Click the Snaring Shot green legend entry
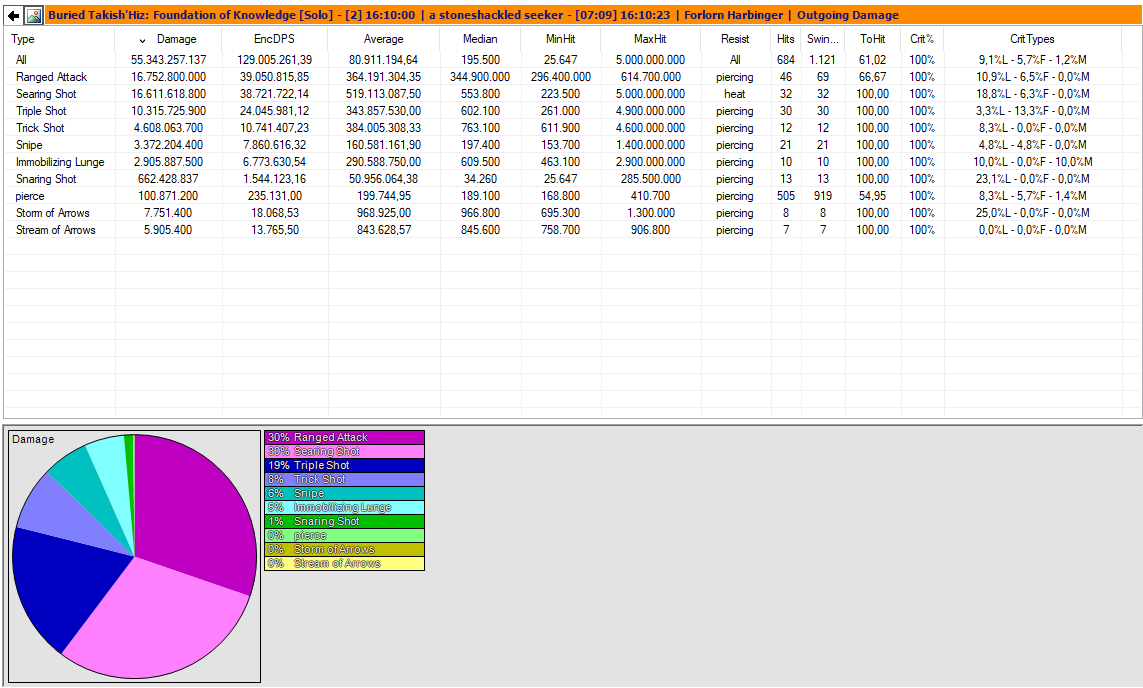The width and height of the screenshot is (1143, 688). pos(345,521)
